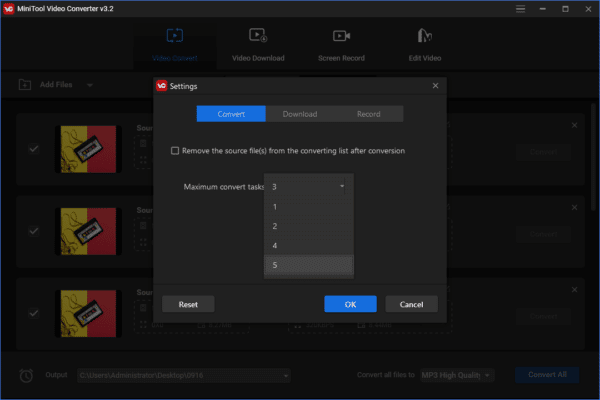600x400 pixels.
Task: Open the Edit Video tab
Action: 425,45
